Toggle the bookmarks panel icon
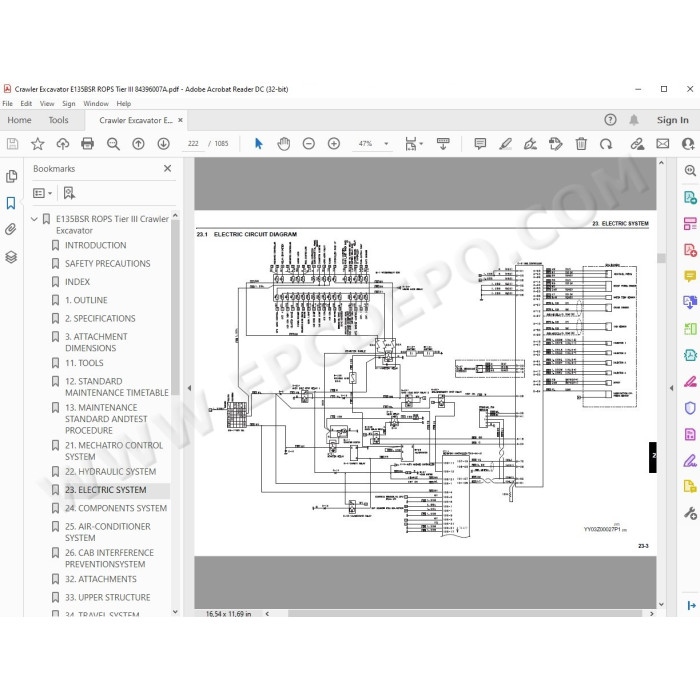700x700 pixels. click(11, 203)
